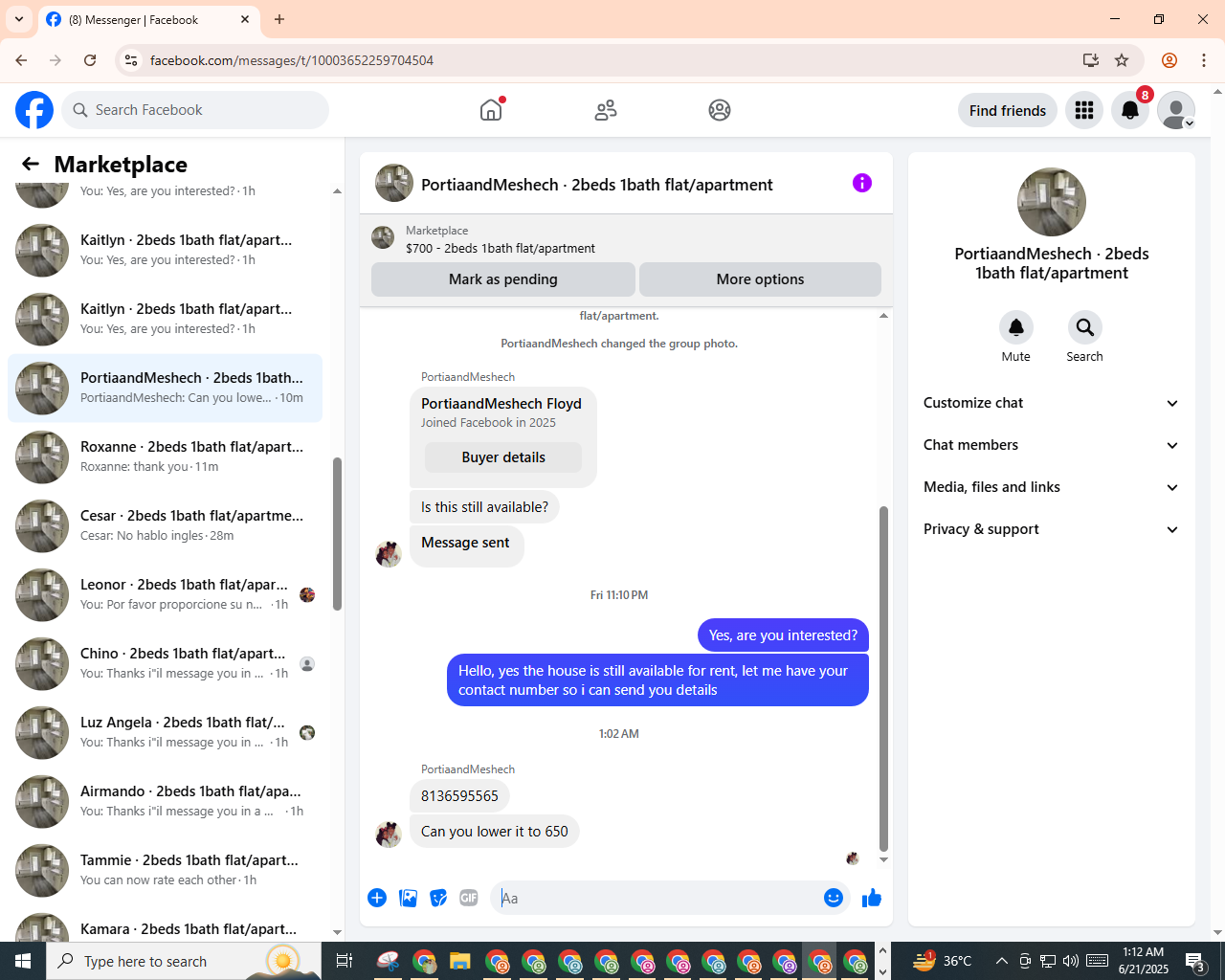Image resolution: width=1225 pixels, height=980 pixels.
Task: Open Buyer details for PortiaandMeshech Floyd
Action: pyautogui.click(x=503, y=457)
